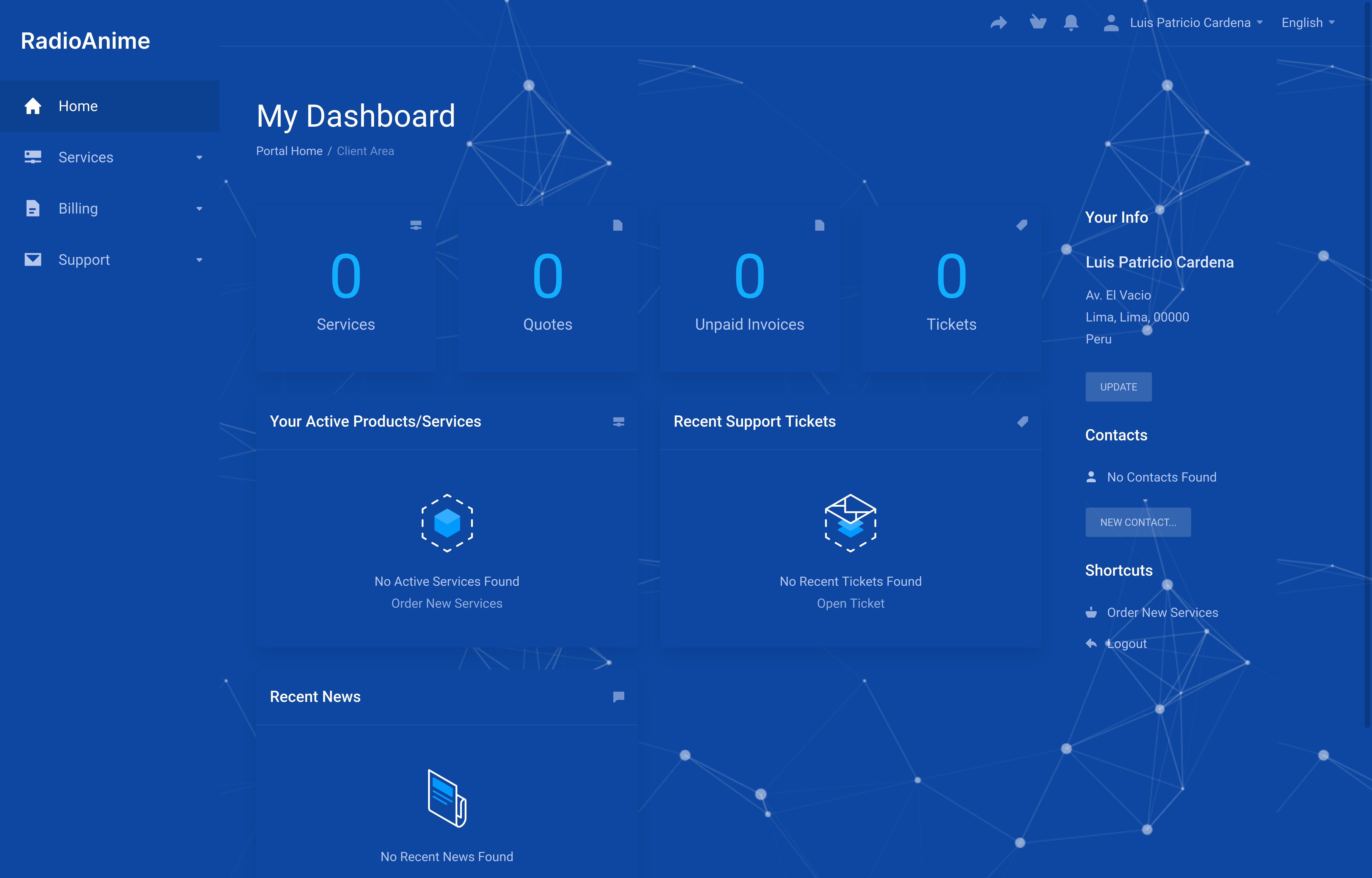Select Services in the sidebar menu

pos(110,157)
